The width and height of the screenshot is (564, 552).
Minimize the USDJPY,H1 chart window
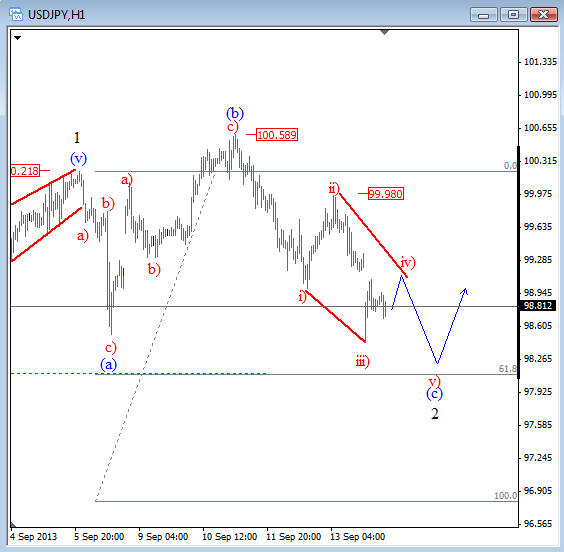pyautogui.click(x=483, y=15)
